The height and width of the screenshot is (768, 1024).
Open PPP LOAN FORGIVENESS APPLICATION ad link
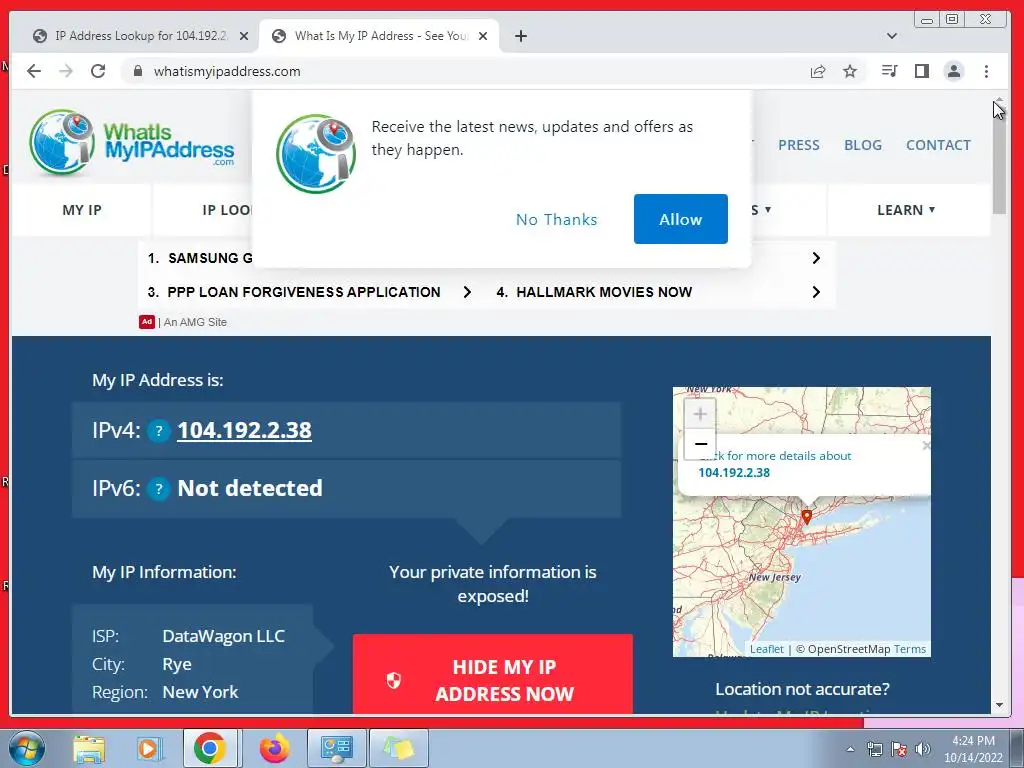(x=304, y=292)
